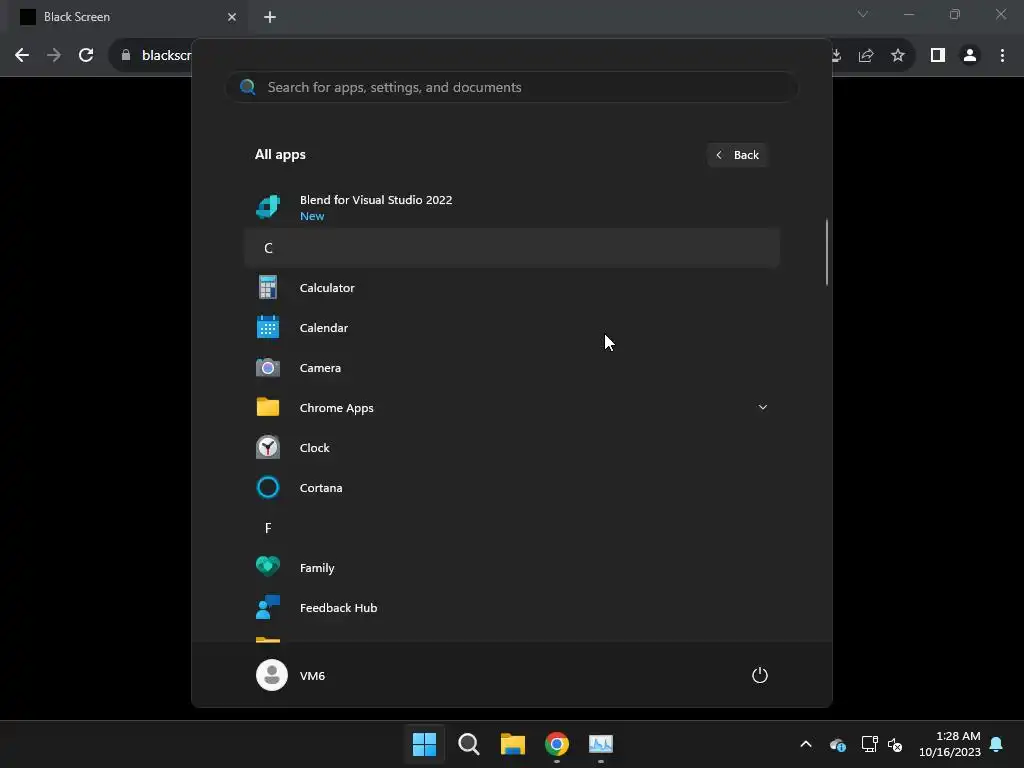Open the Chrome profile menu
This screenshot has width=1024, height=768.
point(970,55)
